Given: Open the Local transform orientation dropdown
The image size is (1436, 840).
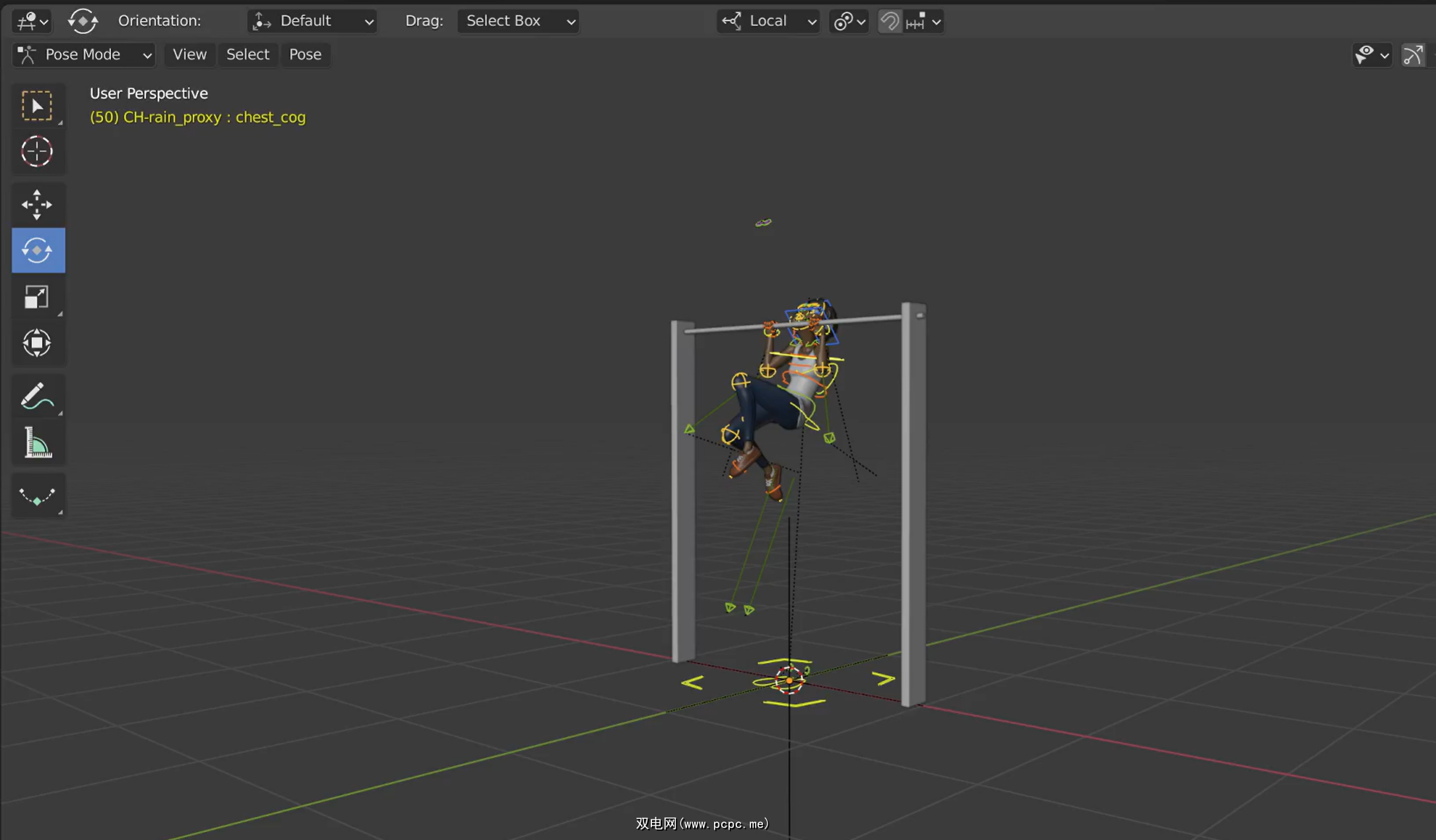Looking at the screenshot, I should 769,21.
